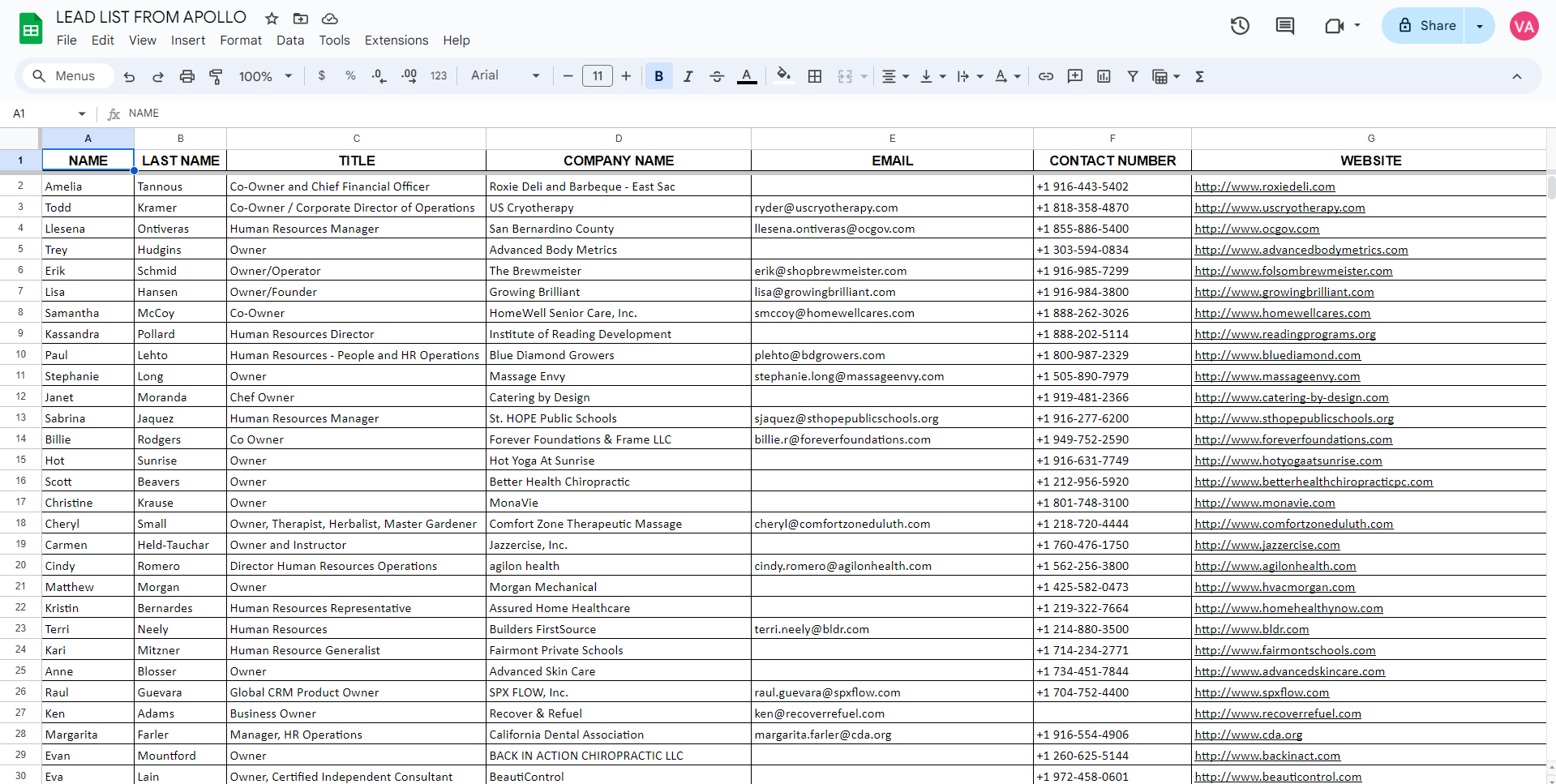
Task: Decrease font size with minus button
Action: coord(568,76)
